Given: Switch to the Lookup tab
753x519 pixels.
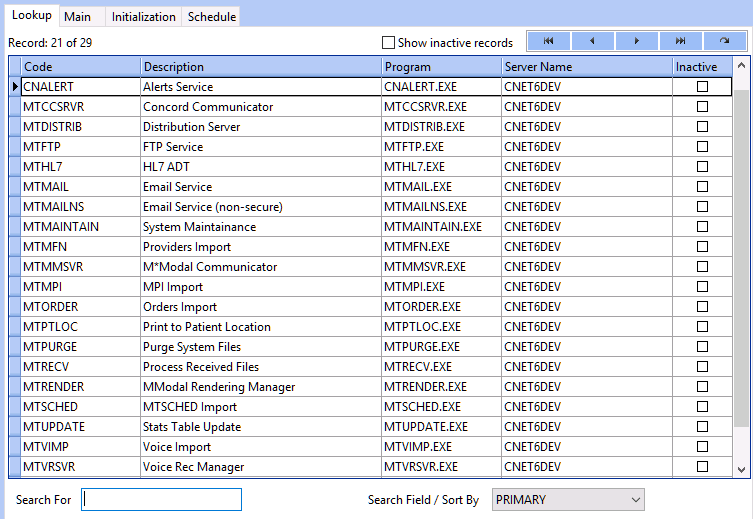Looking at the screenshot, I should 32,15.
